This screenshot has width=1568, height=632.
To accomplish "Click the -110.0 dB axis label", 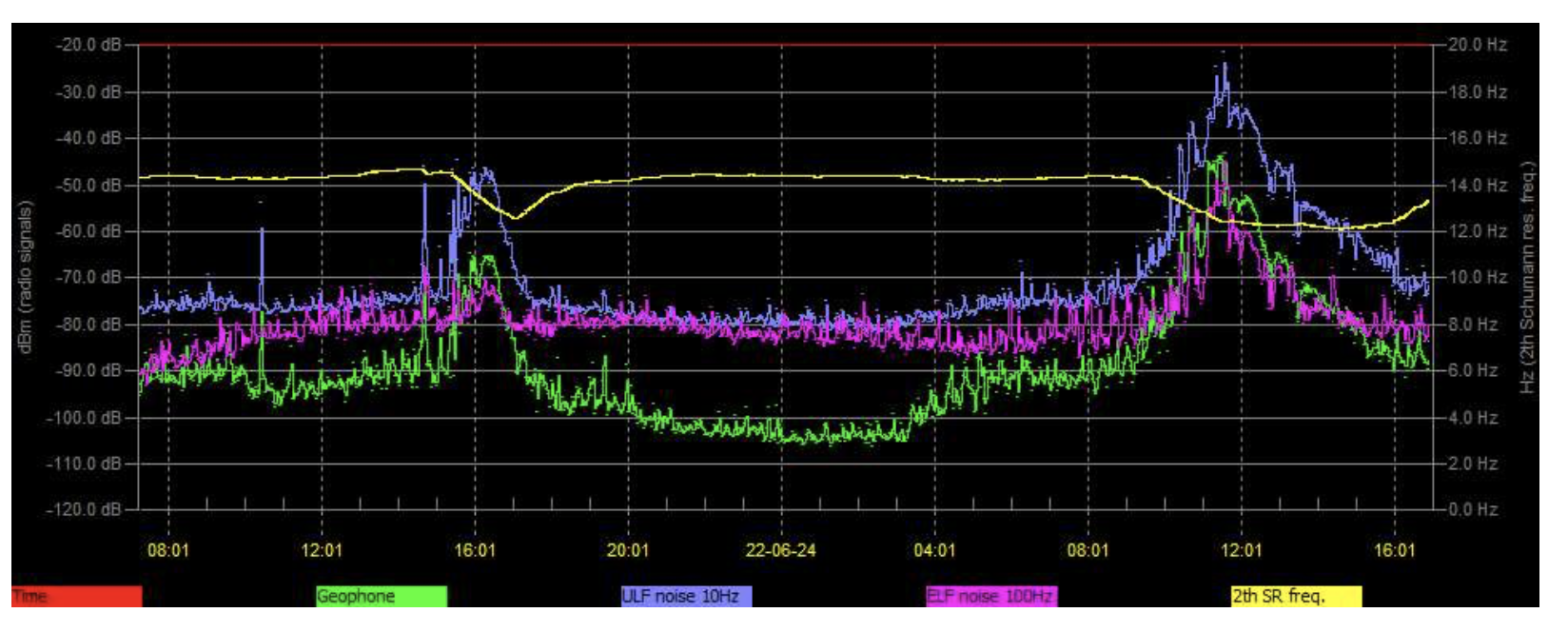I will click(x=86, y=464).
